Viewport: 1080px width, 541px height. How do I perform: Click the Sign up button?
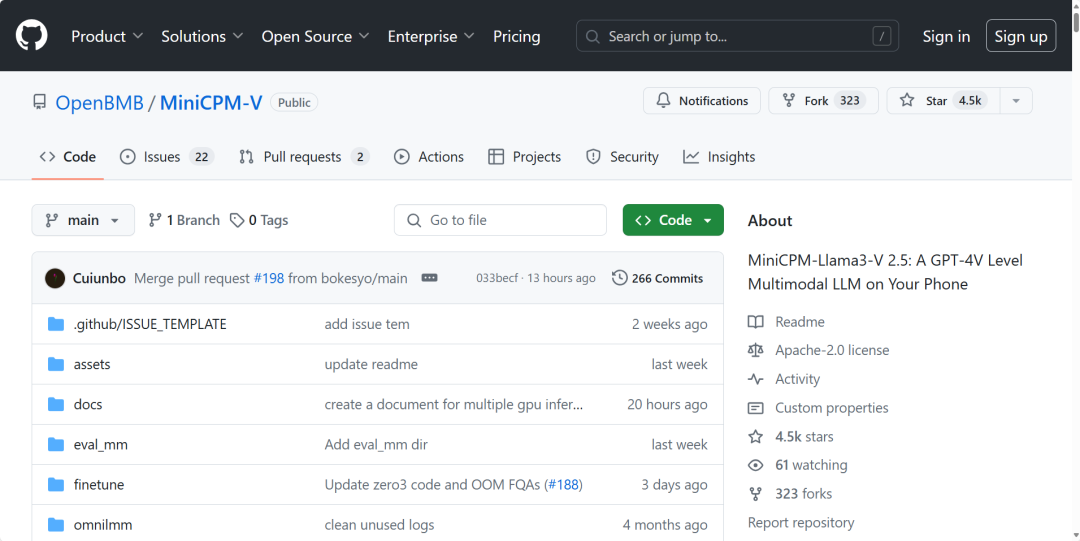click(x=1020, y=36)
